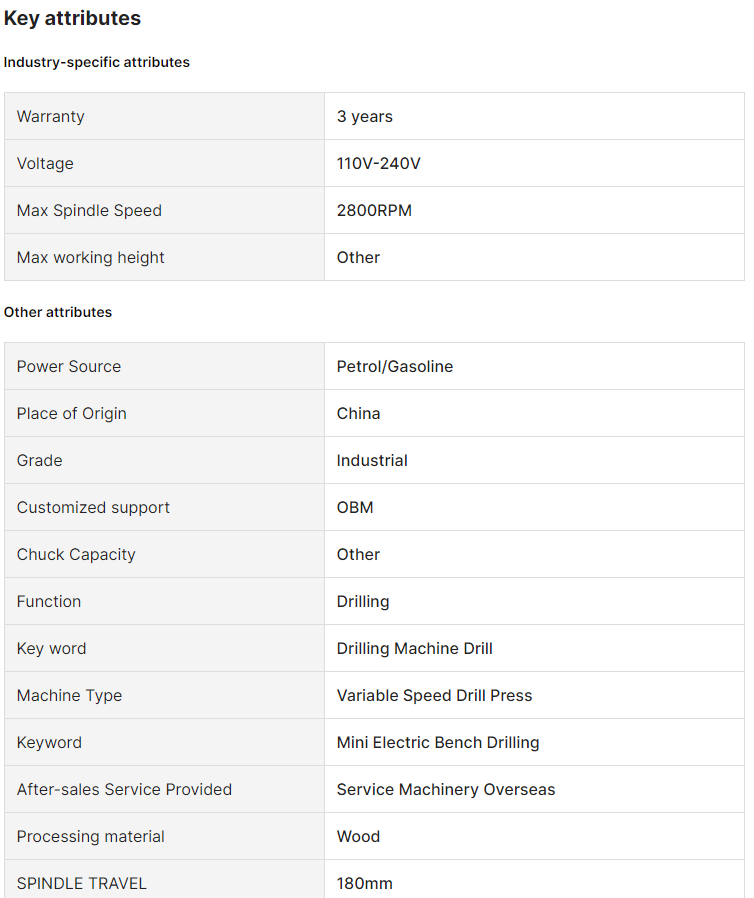Click the Drilling Machine Drill text
This screenshot has height=898, width=754.
pos(415,649)
